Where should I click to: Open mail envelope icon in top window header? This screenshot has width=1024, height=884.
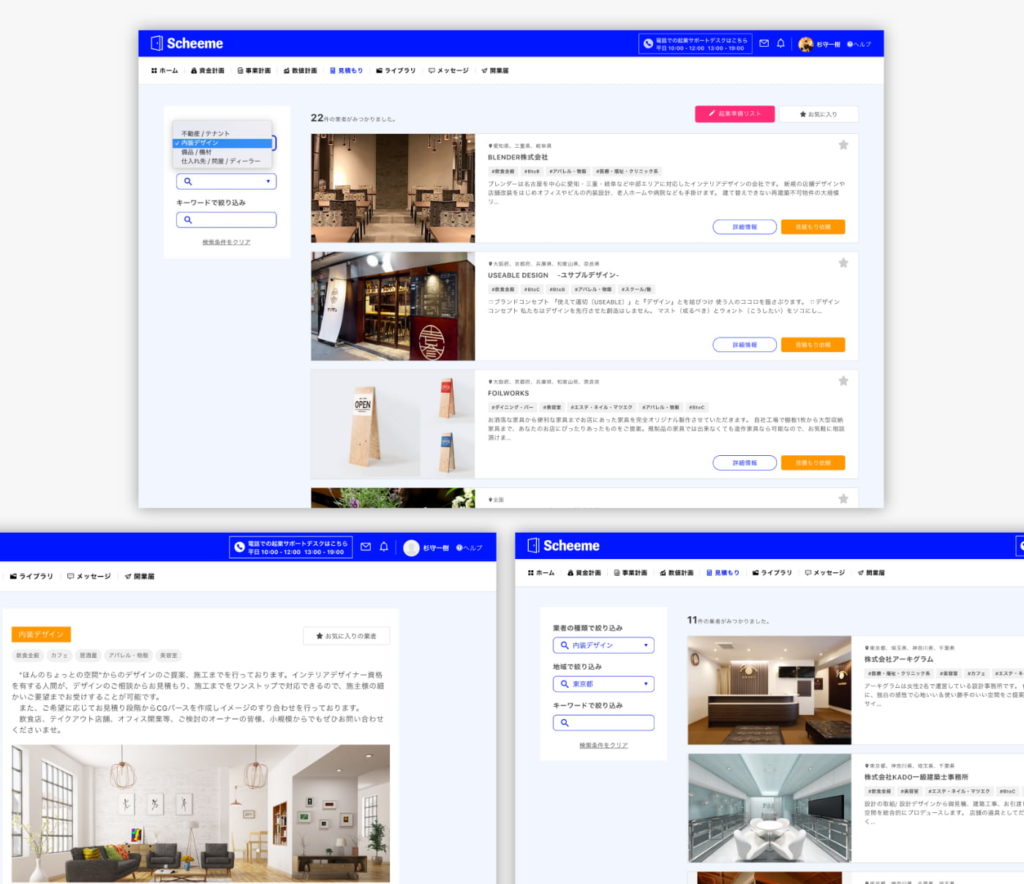[x=764, y=43]
